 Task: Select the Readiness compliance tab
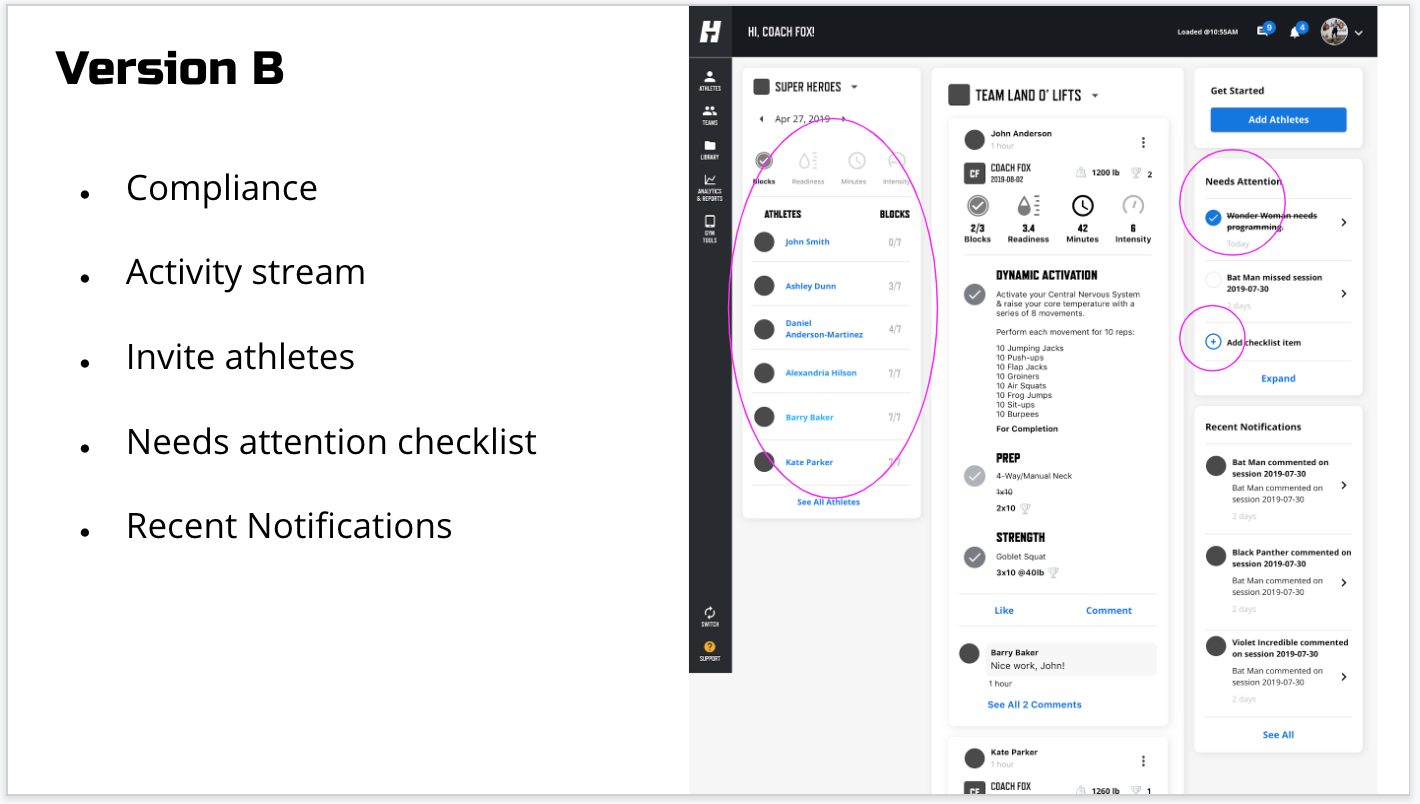(807, 168)
